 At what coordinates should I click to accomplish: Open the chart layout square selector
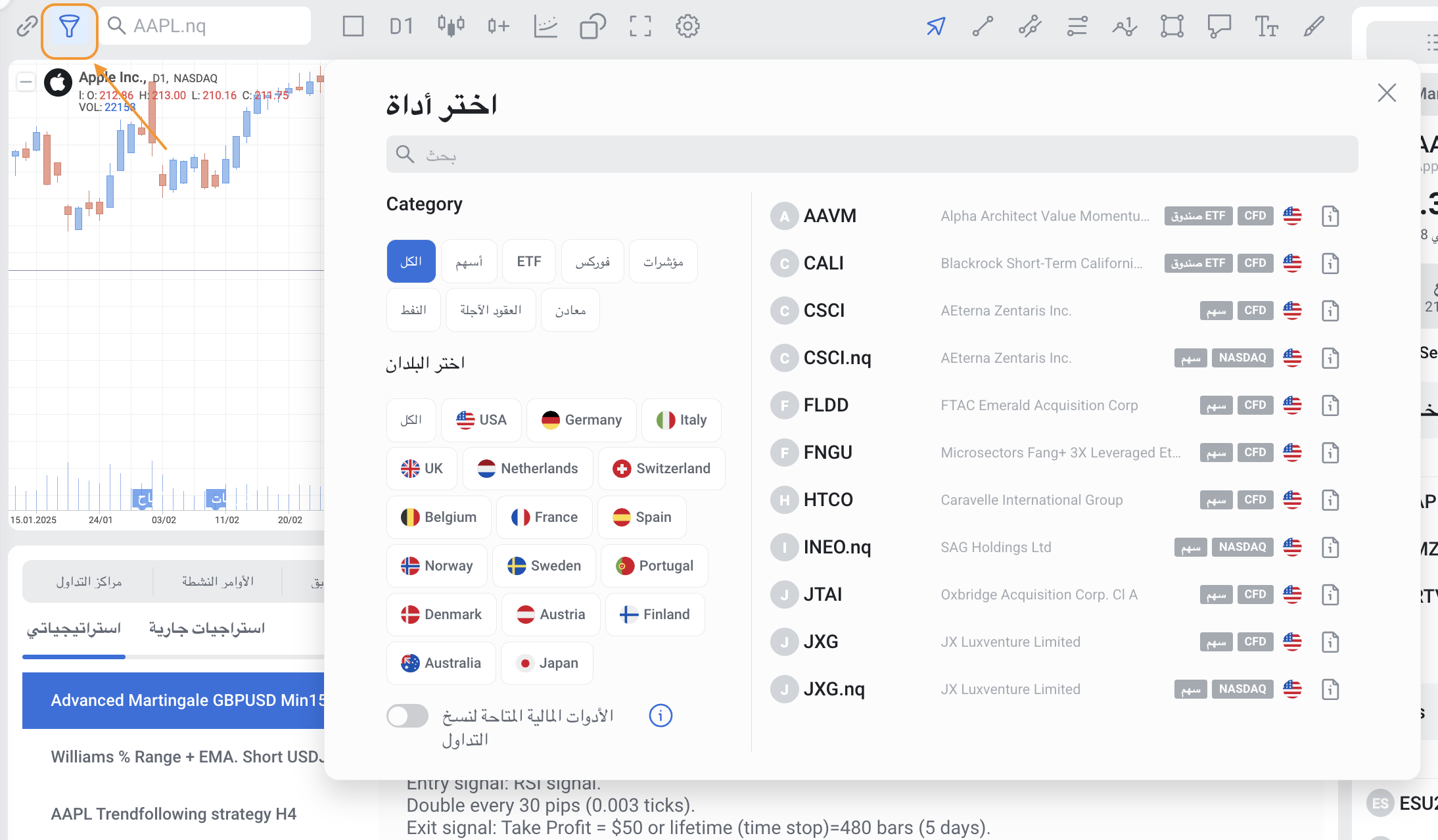[x=353, y=27]
